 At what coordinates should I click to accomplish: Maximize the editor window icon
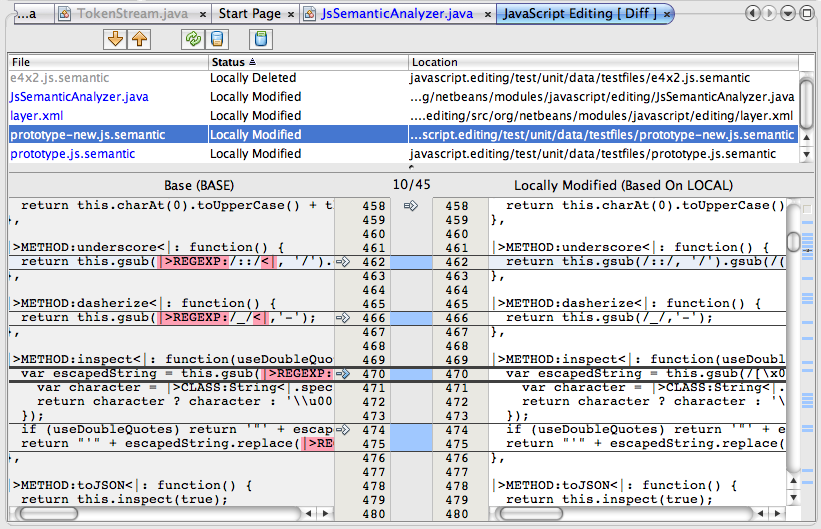[x=807, y=13]
